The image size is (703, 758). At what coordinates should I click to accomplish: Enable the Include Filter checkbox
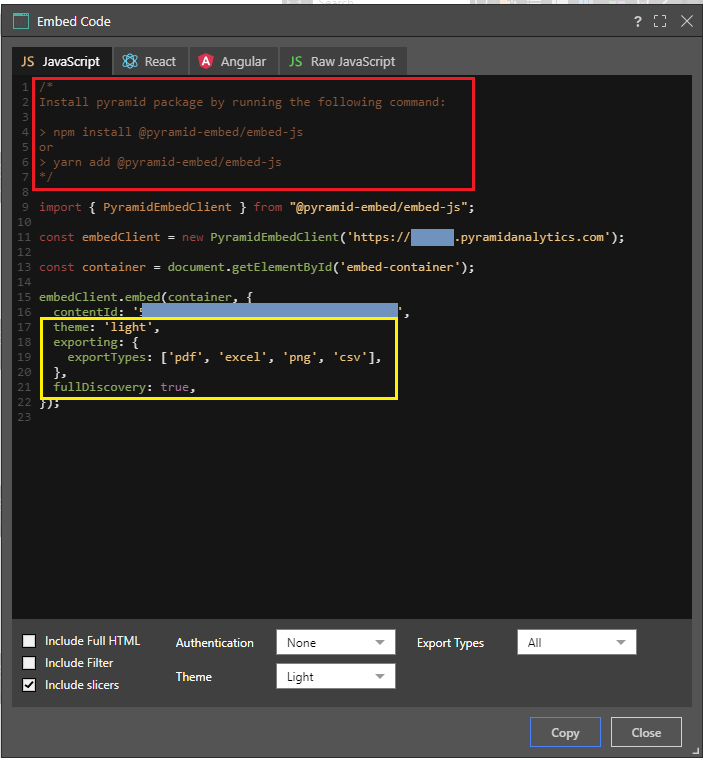coord(29,663)
